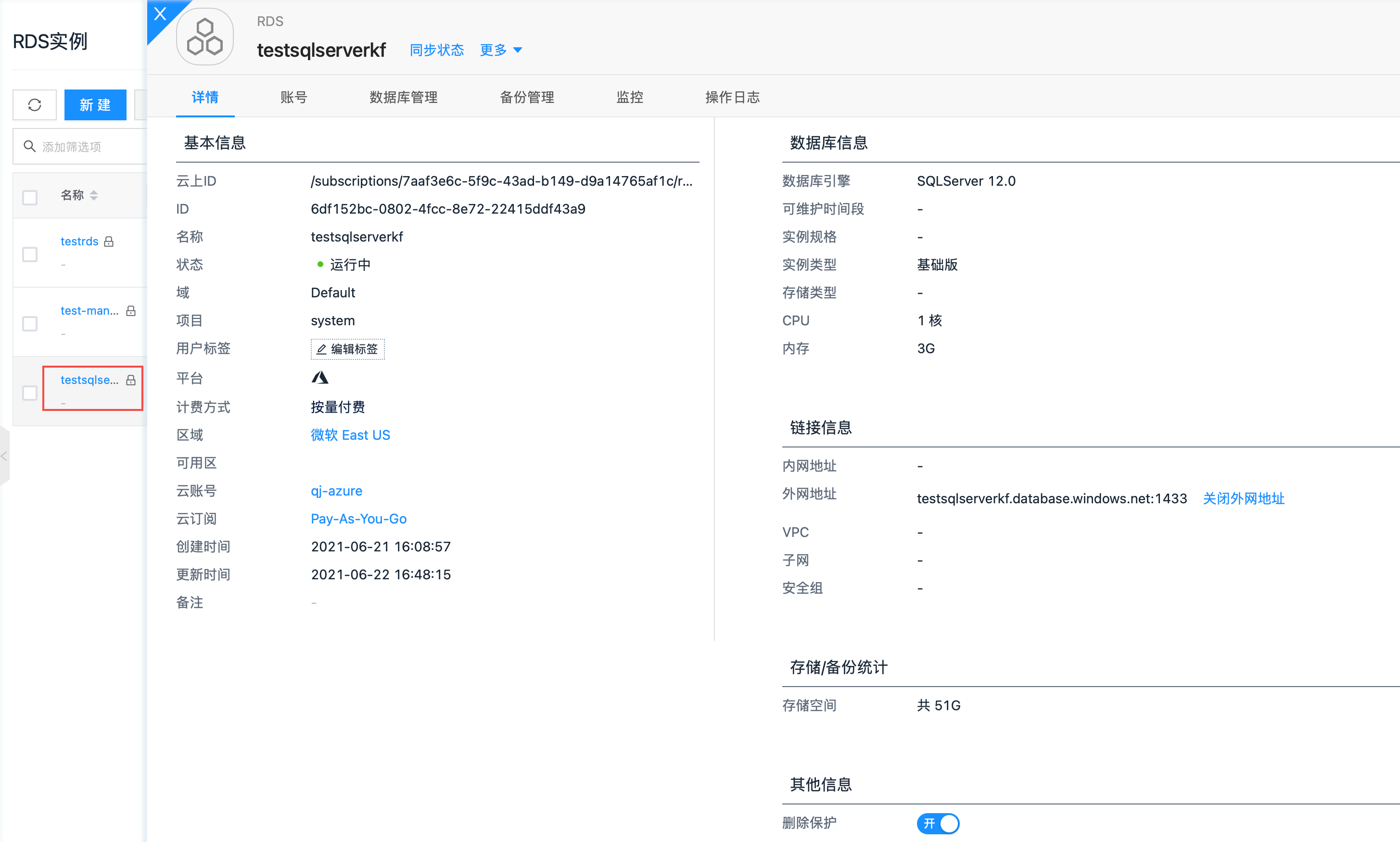The height and width of the screenshot is (842, 1400).
Task: Click the RDS hexagon instance icon
Action: (x=205, y=37)
